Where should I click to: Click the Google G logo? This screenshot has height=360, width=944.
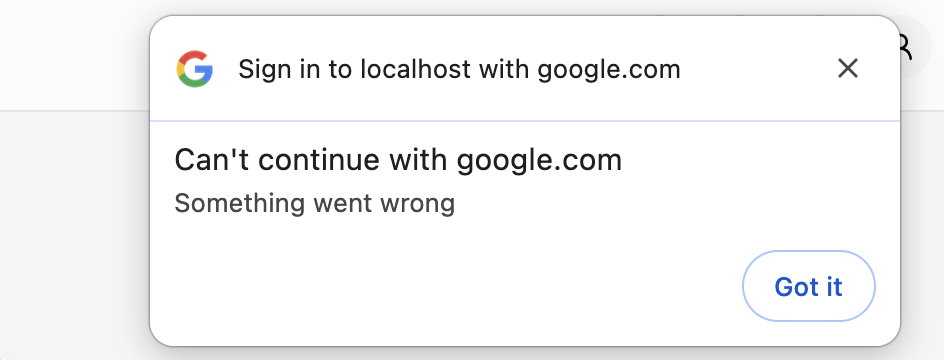pos(194,69)
